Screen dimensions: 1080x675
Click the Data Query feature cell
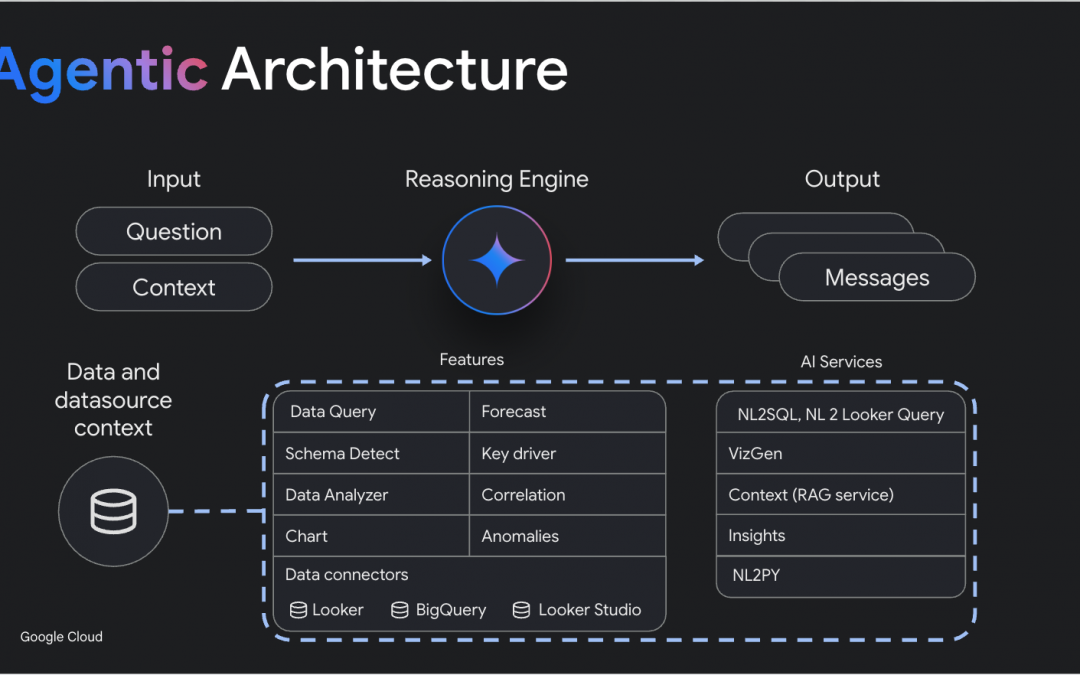click(371, 412)
